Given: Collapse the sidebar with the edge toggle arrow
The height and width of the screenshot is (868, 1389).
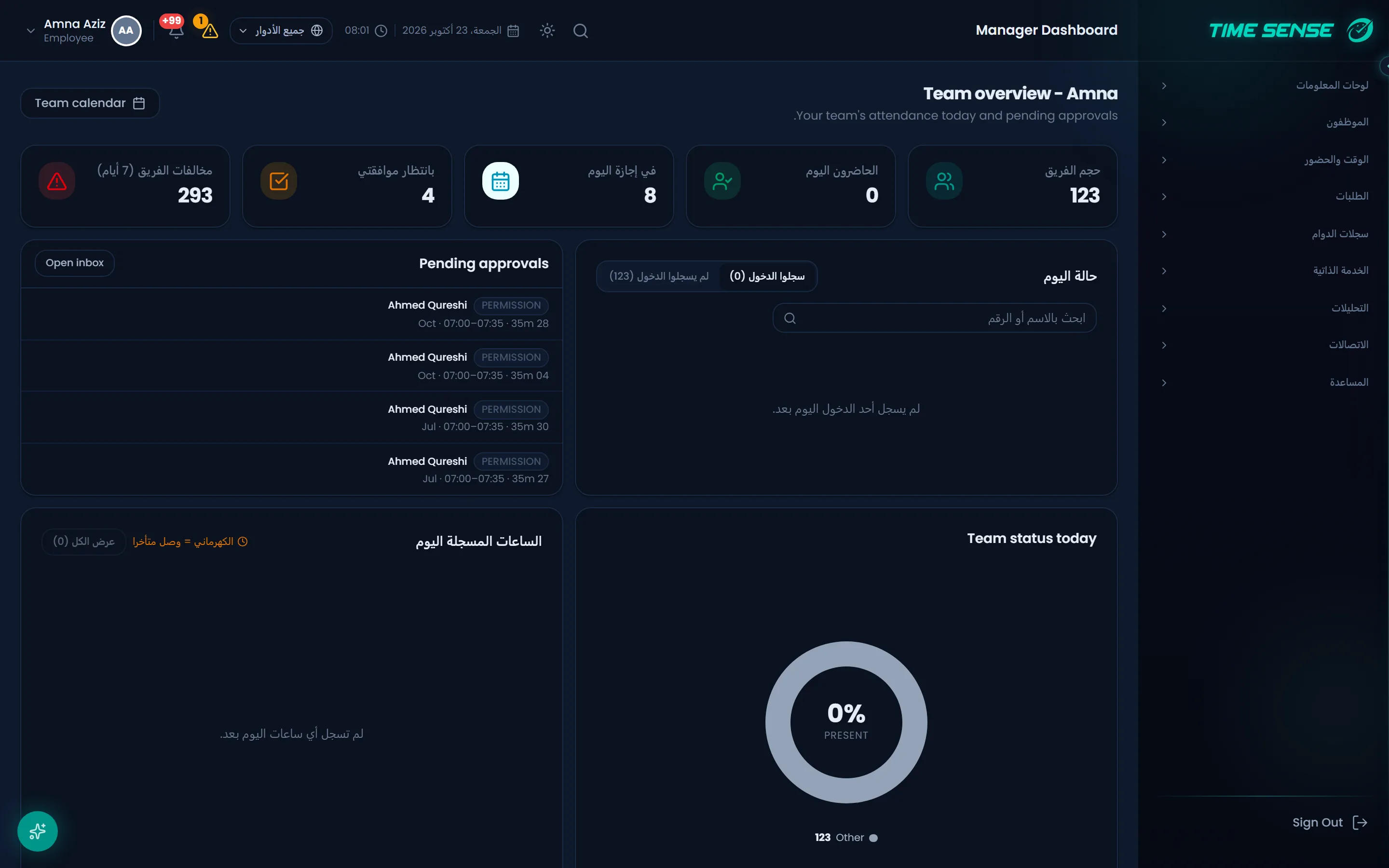Looking at the screenshot, I should click(x=1384, y=66).
